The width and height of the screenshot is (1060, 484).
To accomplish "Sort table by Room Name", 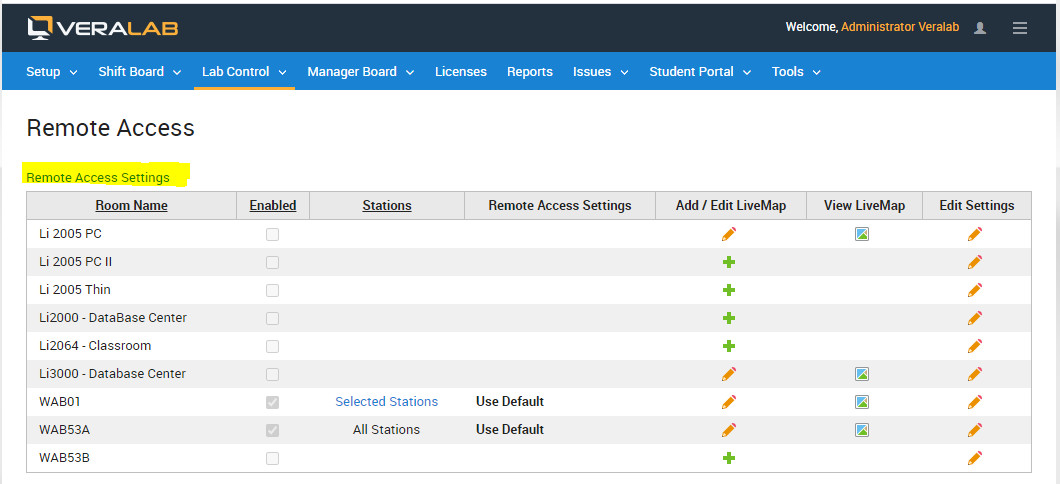I will point(131,205).
